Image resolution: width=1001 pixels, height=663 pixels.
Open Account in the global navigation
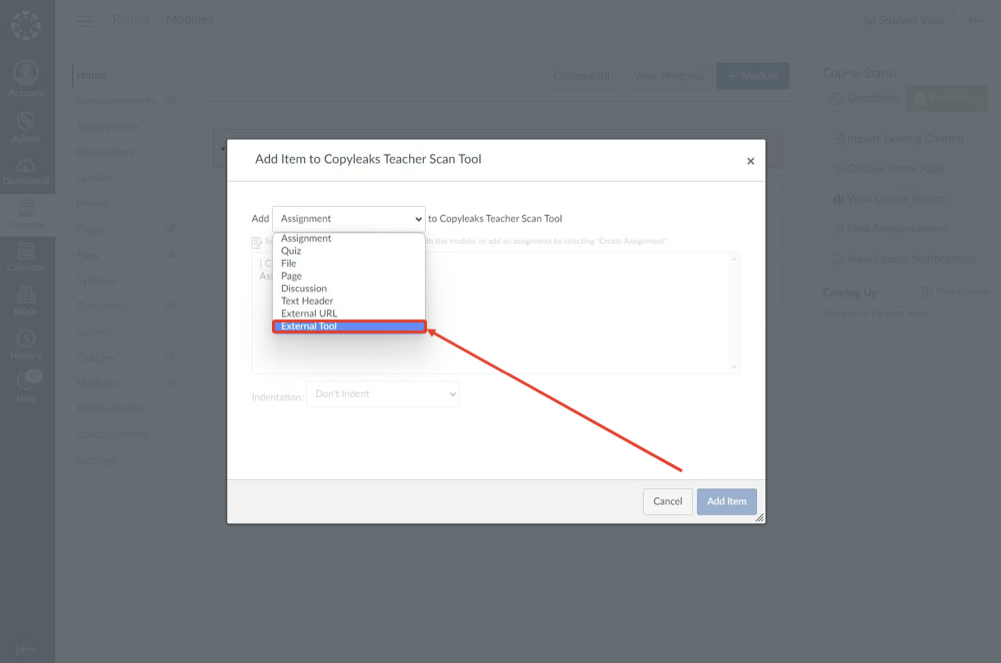(x=26, y=78)
